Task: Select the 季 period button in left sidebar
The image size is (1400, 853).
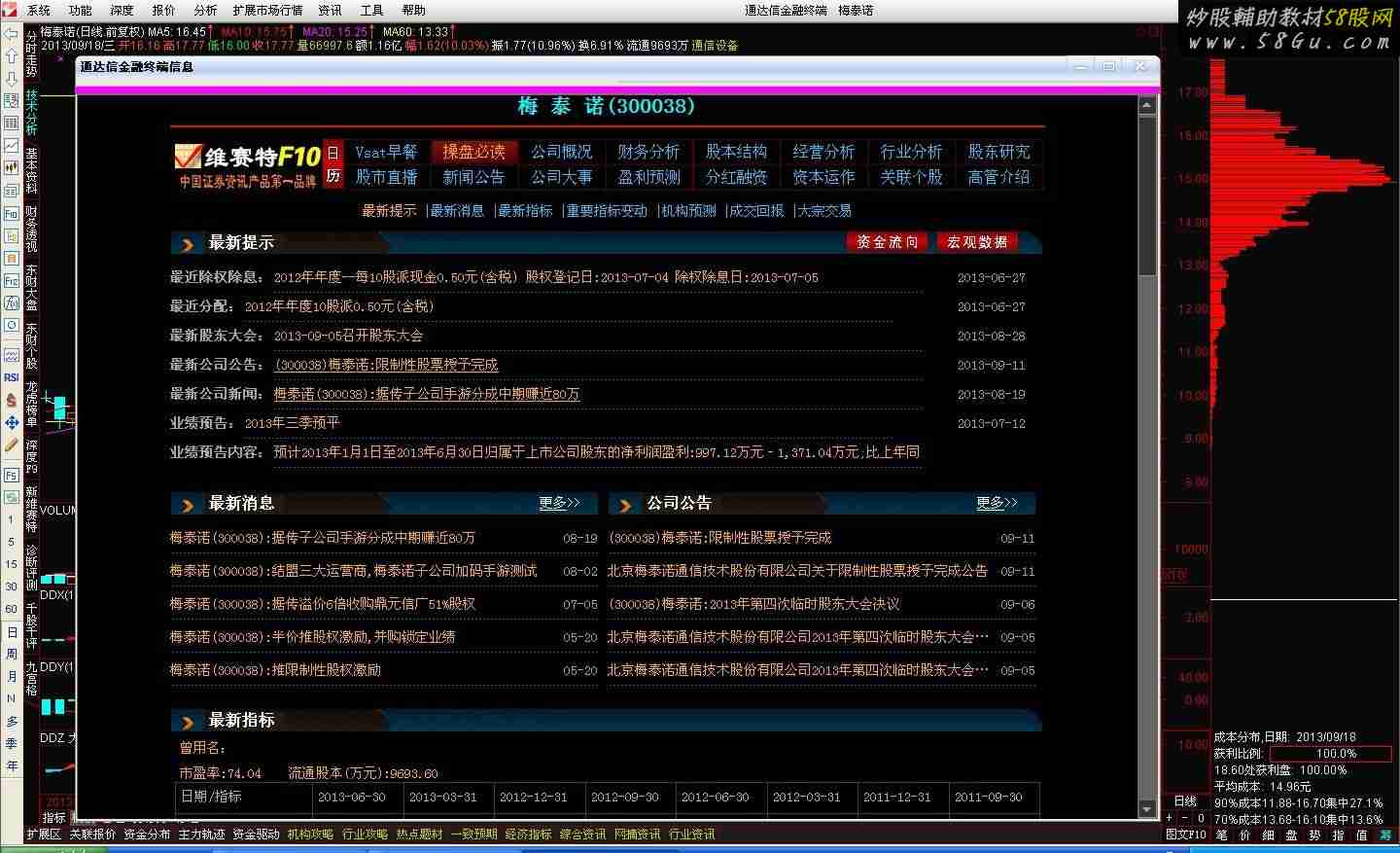Action: coord(12,744)
